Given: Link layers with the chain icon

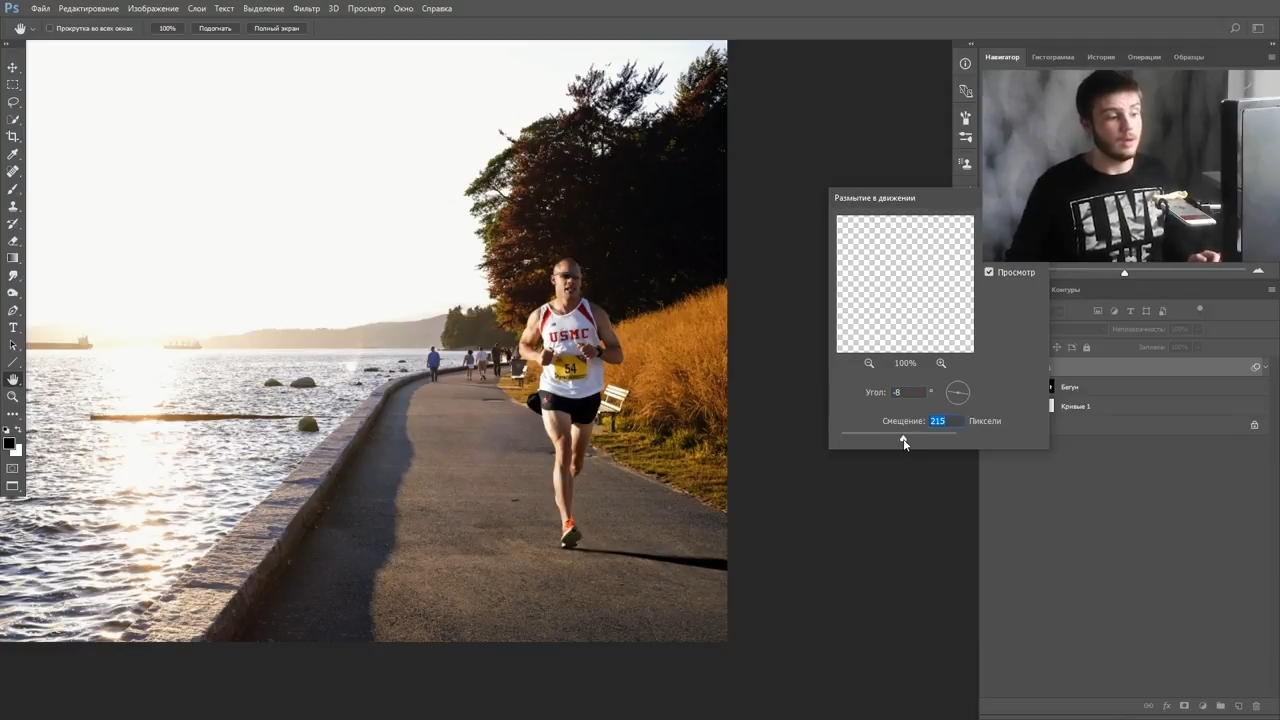Looking at the screenshot, I should (1148, 706).
